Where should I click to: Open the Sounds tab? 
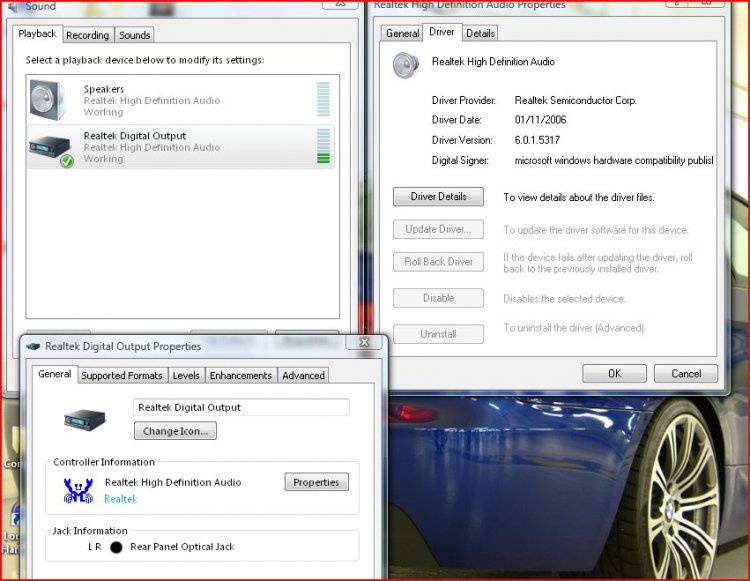pyautogui.click(x=134, y=35)
